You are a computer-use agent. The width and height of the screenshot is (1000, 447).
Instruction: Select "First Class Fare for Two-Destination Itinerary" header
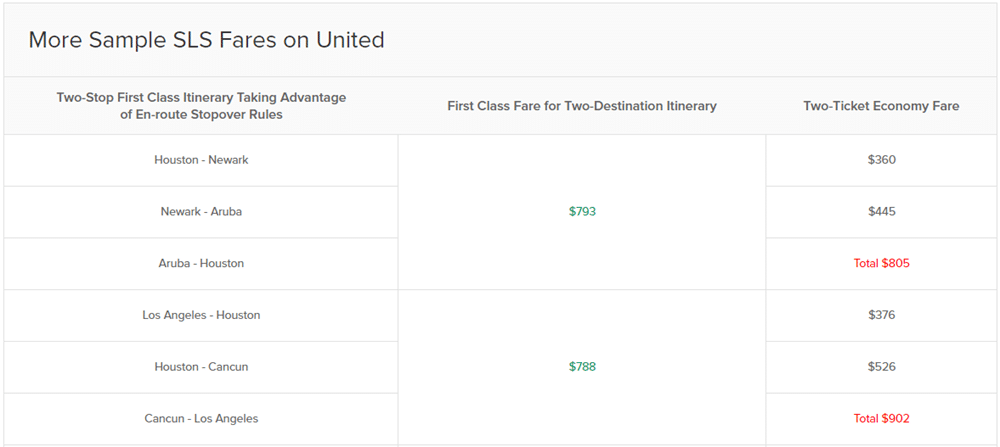[x=582, y=106]
